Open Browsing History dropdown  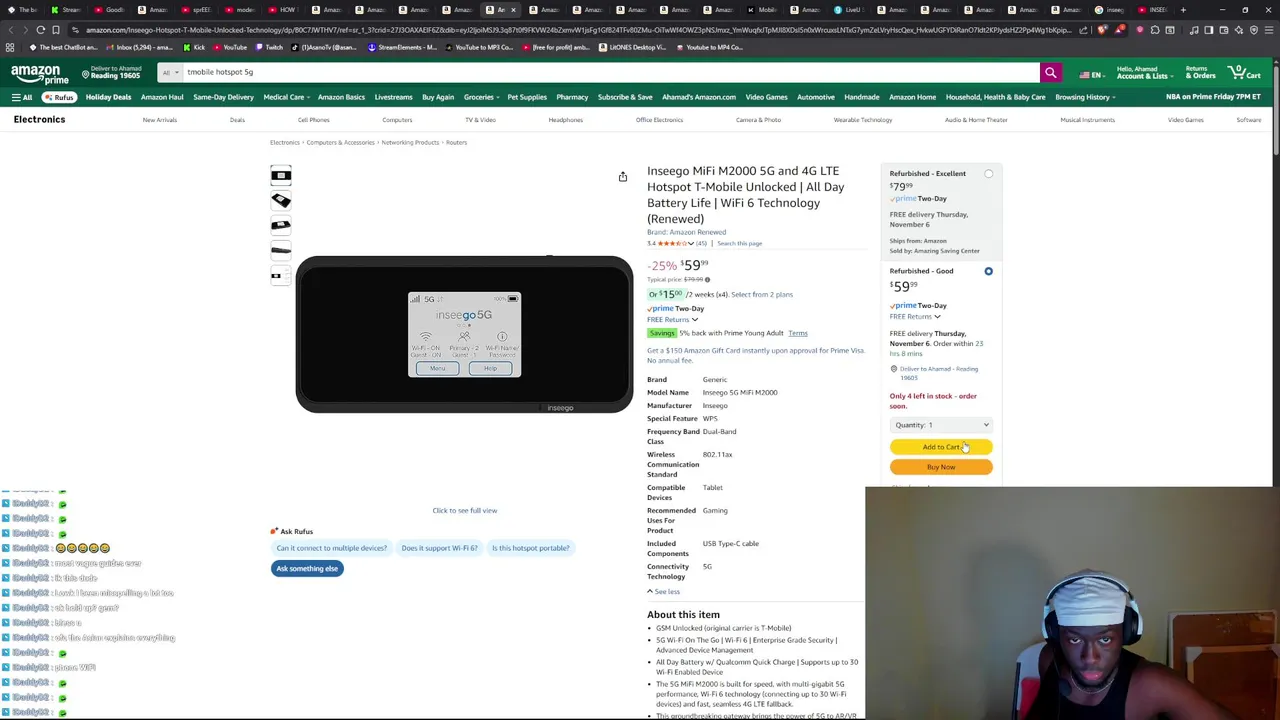[x=1084, y=97]
